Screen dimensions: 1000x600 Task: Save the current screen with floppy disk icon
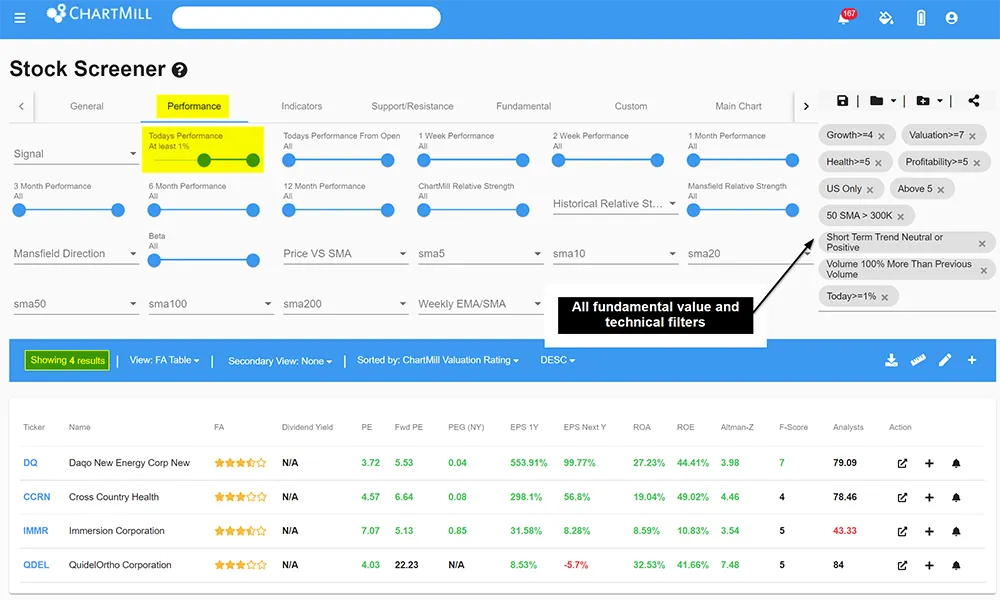(x=843, y=101)
